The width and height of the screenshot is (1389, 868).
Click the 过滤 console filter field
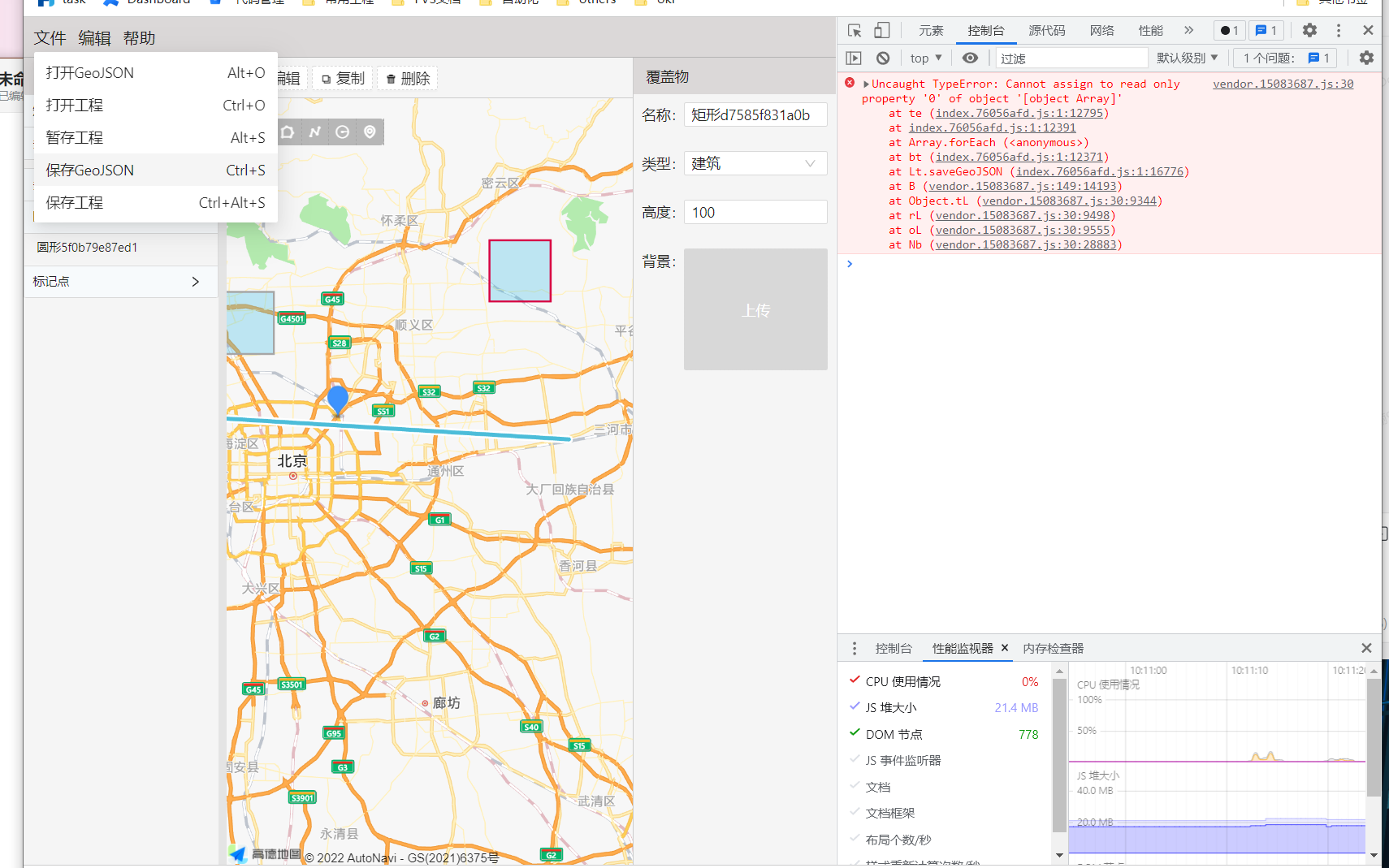(1071, 58)
